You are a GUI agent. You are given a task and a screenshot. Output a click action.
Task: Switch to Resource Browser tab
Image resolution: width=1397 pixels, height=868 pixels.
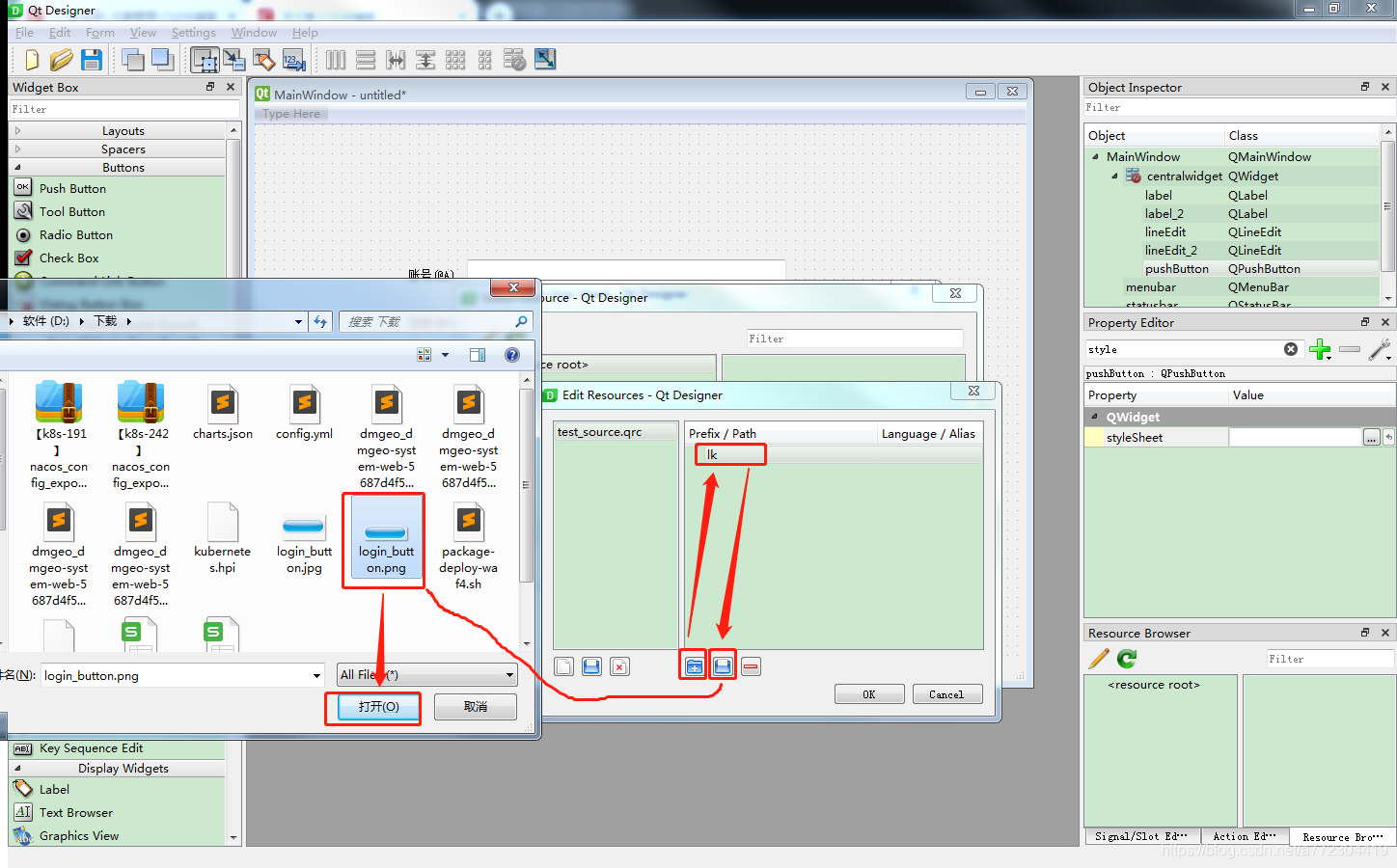(1343, 837)
